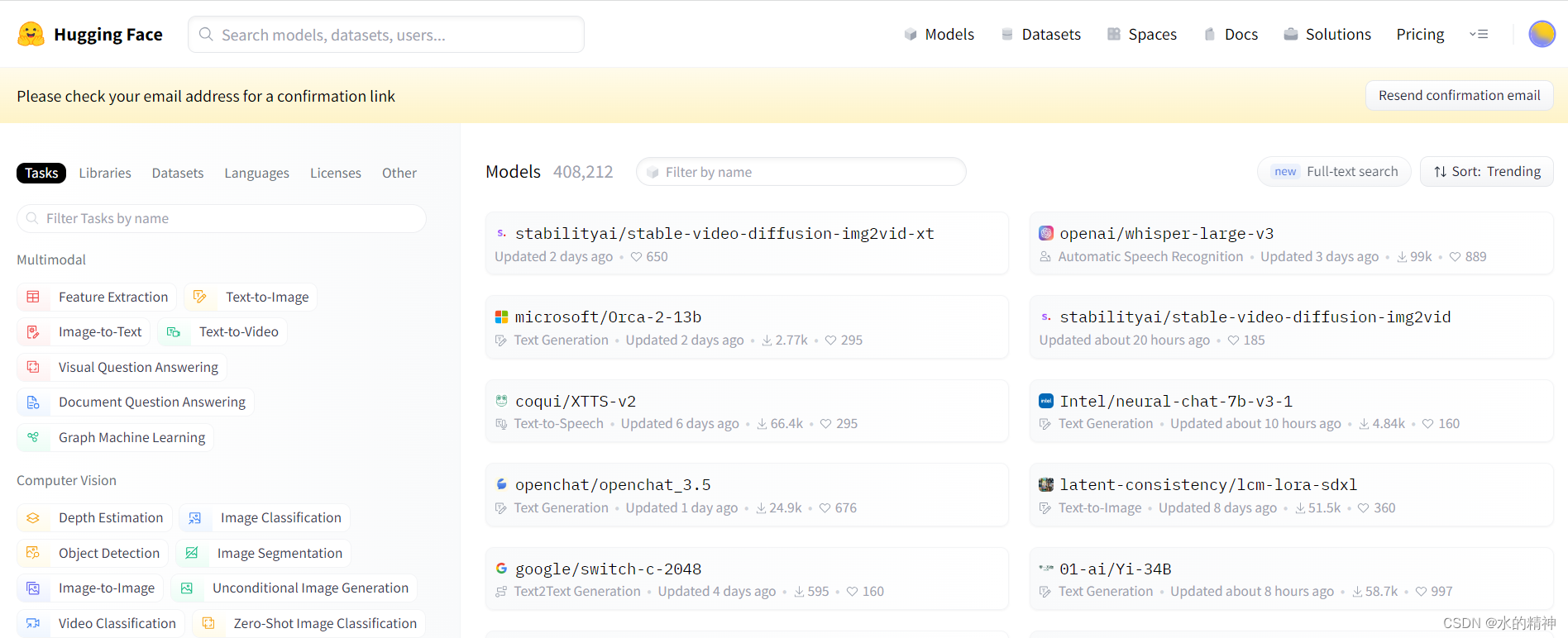Click the Image-to-Text task icon
The height and width of the screenshot is (638, 1568).
click(x=33, y=331)
